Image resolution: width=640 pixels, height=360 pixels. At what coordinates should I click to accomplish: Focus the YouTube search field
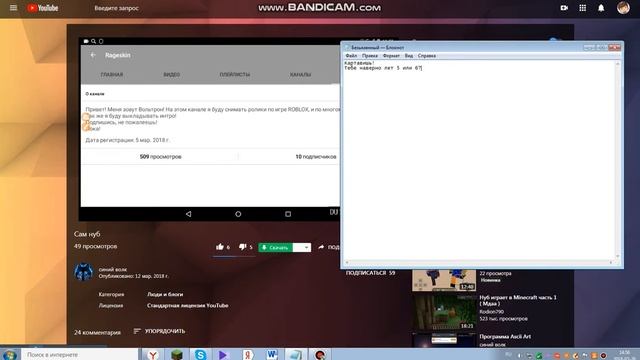116,8
